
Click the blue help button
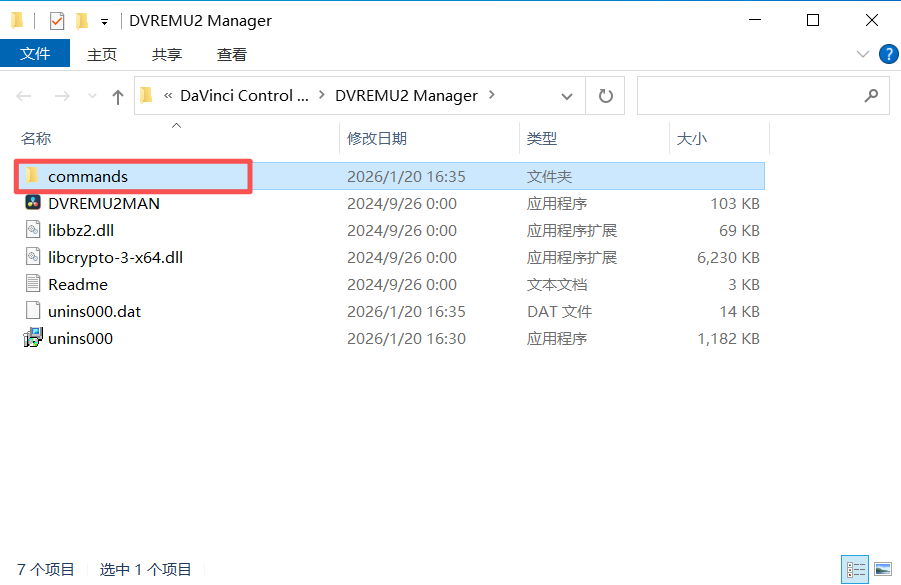889,54
